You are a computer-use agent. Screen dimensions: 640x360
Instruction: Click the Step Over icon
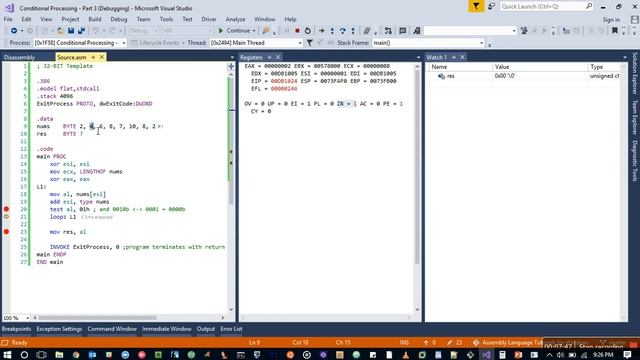(342, 31)
